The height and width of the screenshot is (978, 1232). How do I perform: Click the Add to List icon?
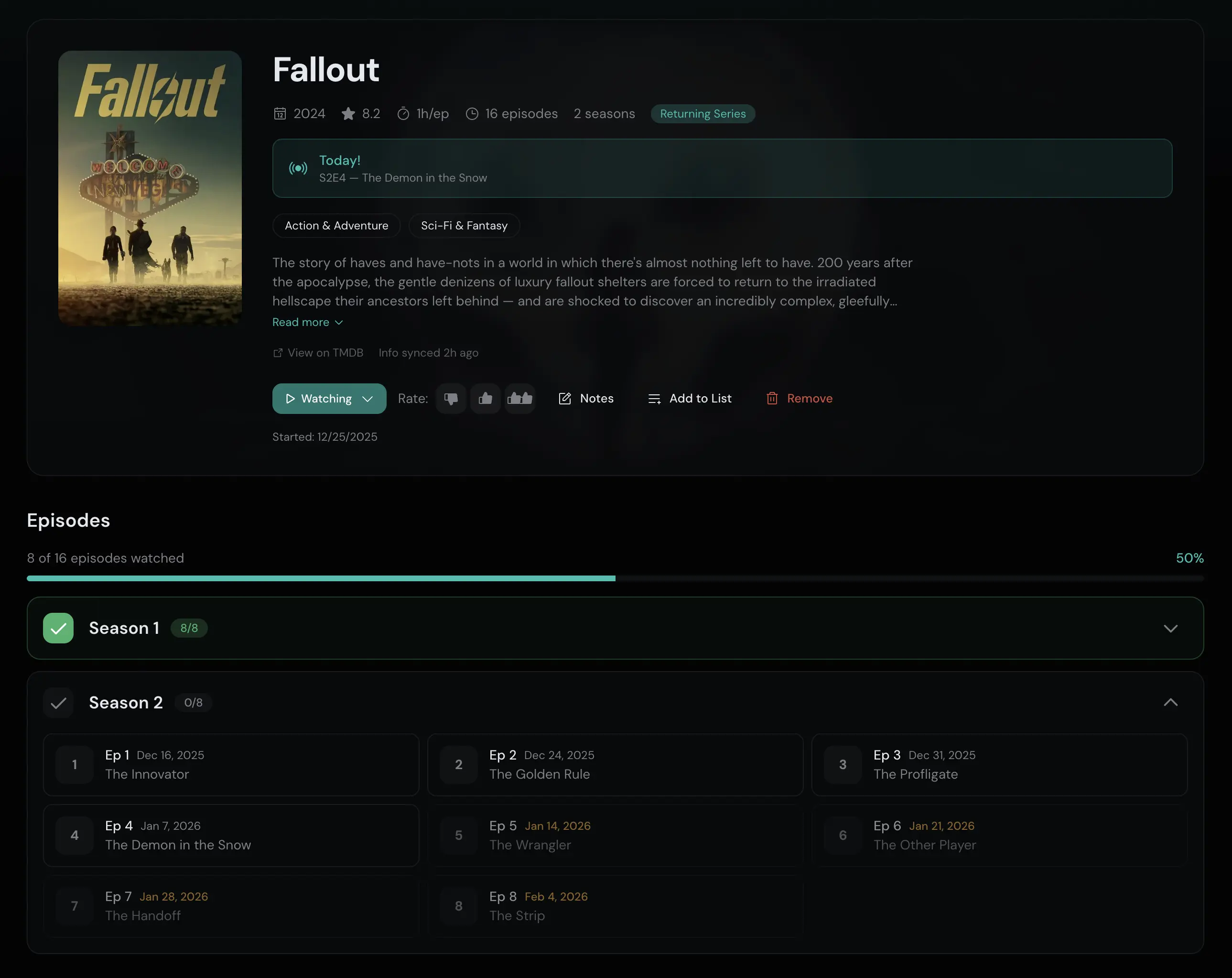pyautogui.click(x=654, y=398)
